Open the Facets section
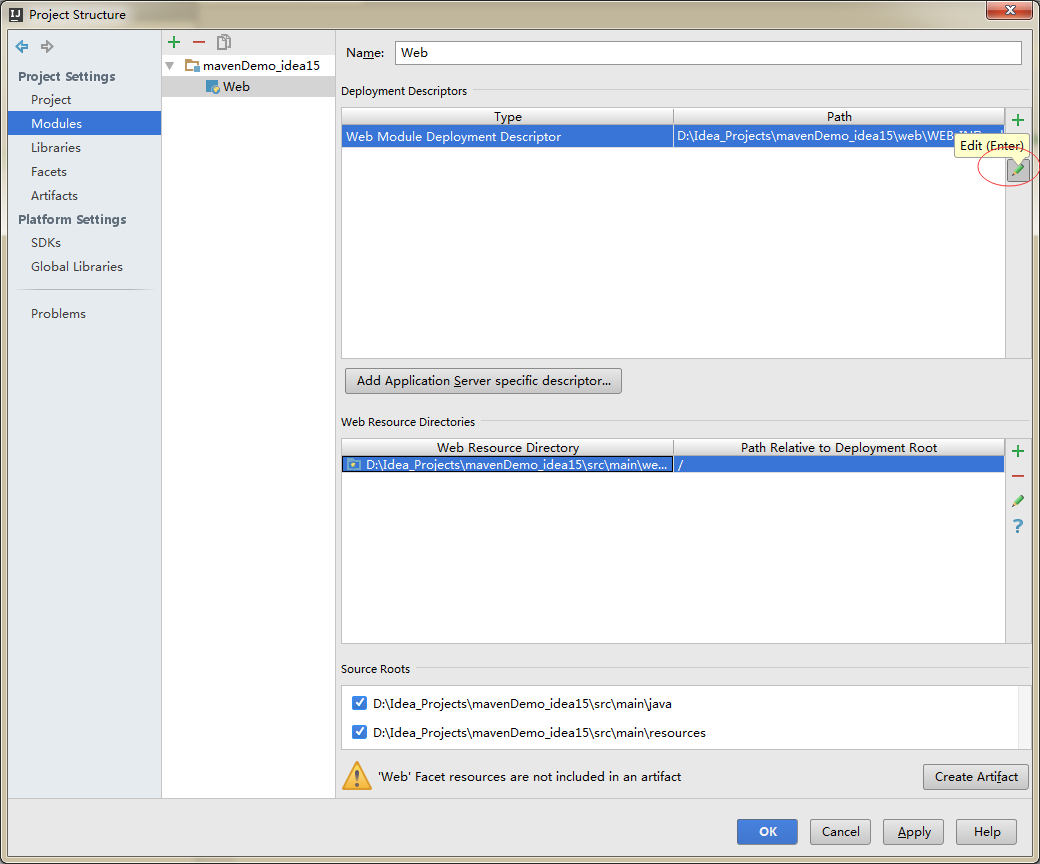The image size is (1040, 864). pyautogui.click(x=49, y=171)
